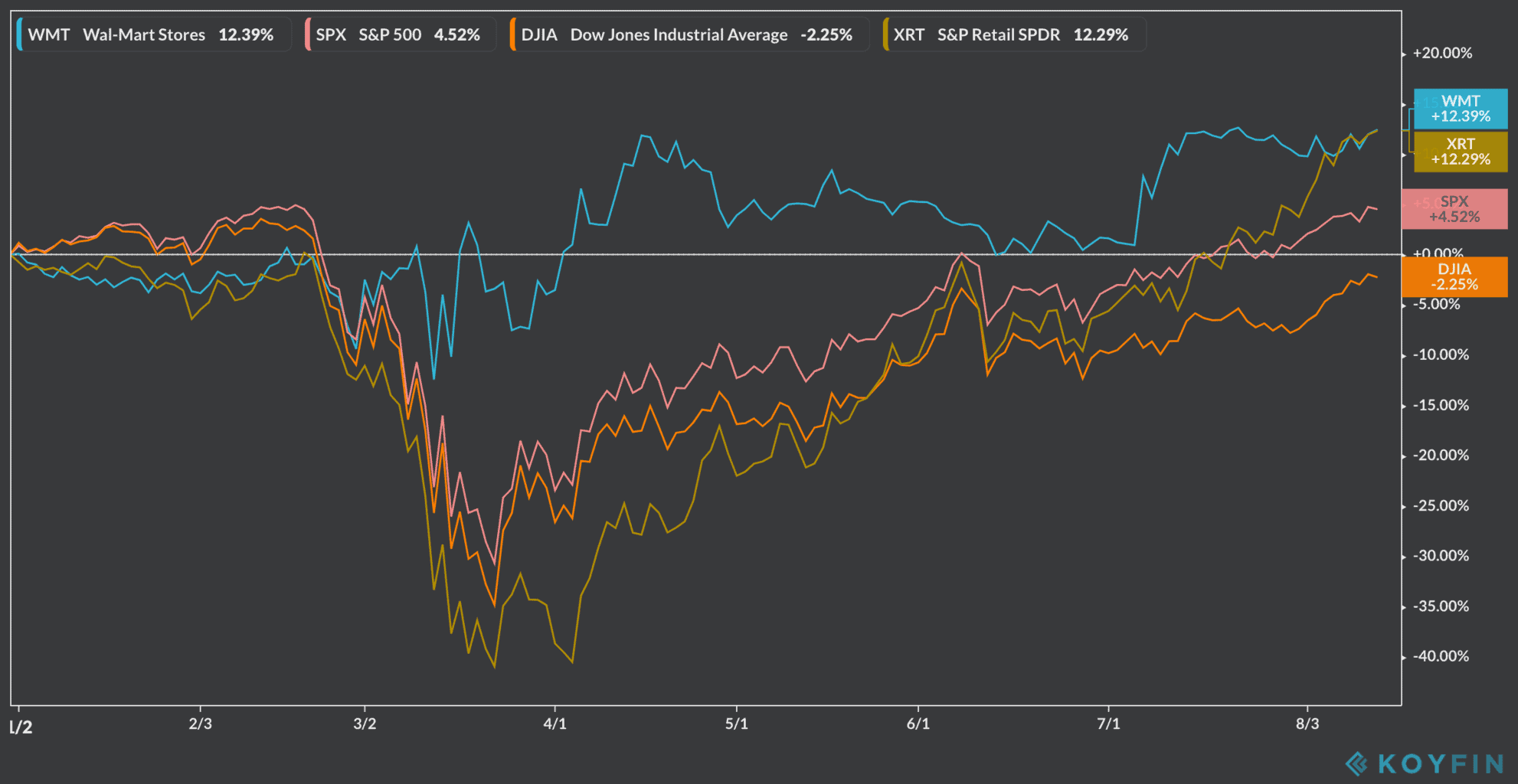Click the 4.52% value in the SPX legend
The image size is (1518, 784).
tap(457, 34)
